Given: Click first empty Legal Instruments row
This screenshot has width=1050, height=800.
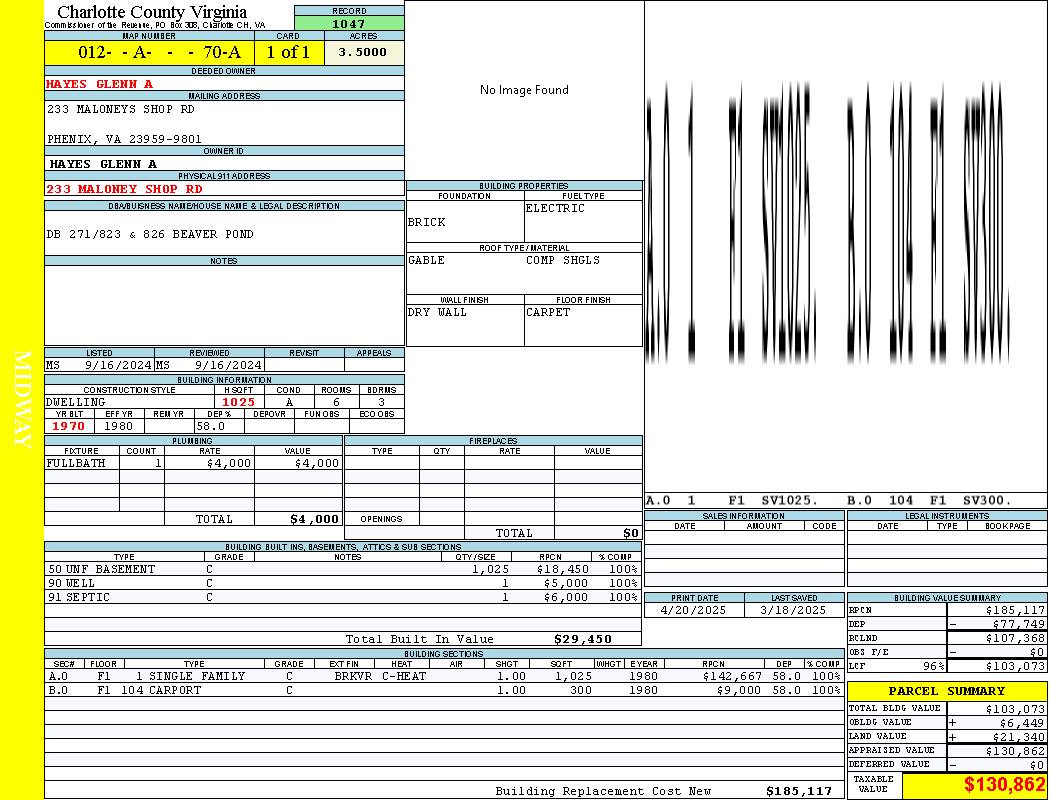Looking at the screenshot, I should (947, 538).
